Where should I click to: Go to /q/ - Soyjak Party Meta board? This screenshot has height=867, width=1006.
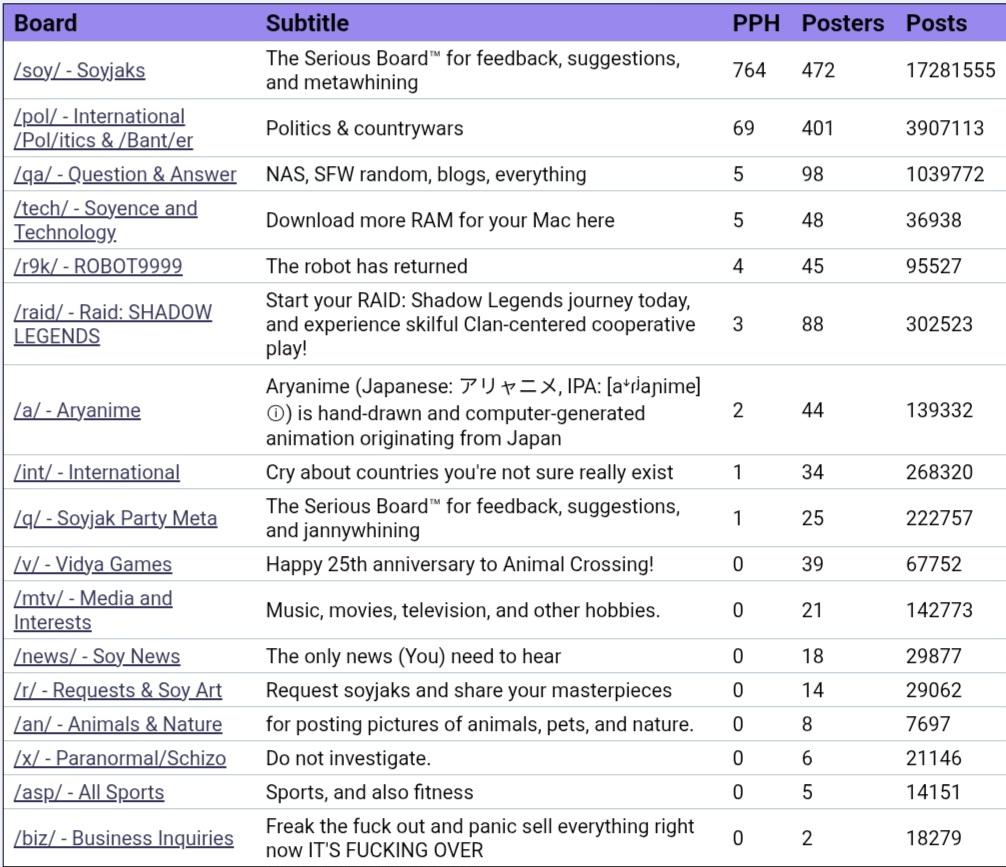(115, 519)
